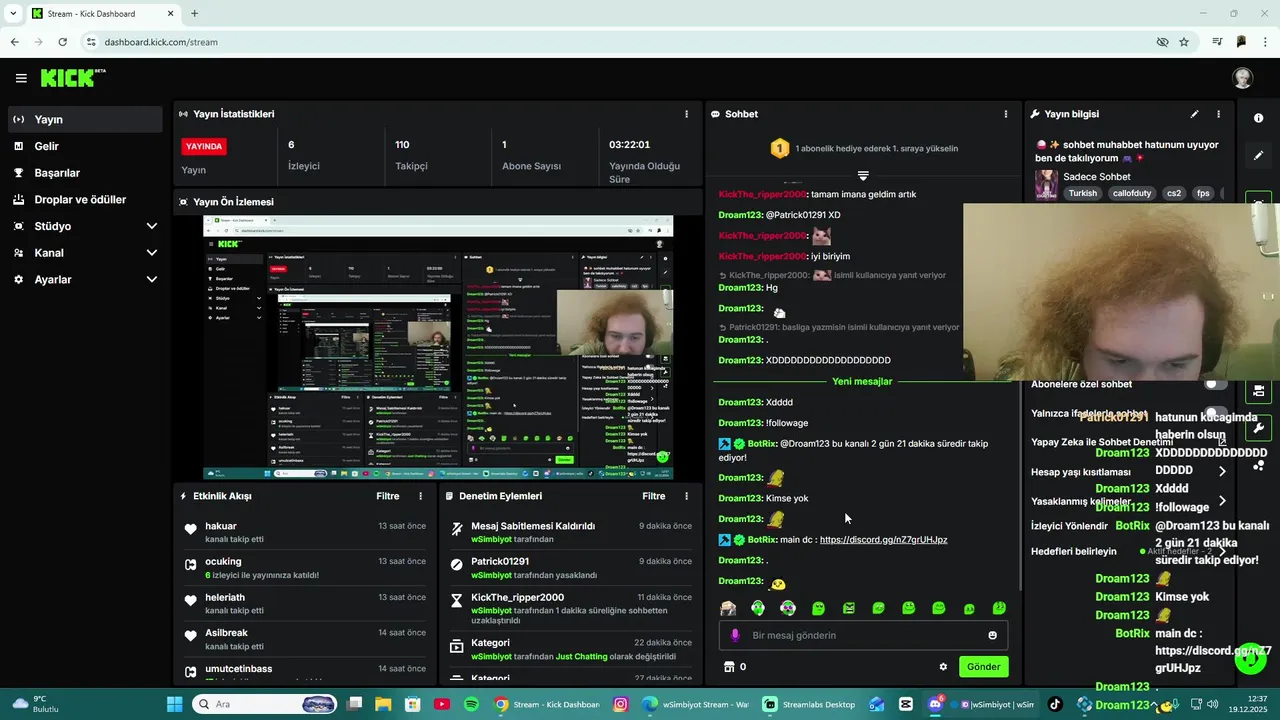Click the browser address bar

pos(620,42)
